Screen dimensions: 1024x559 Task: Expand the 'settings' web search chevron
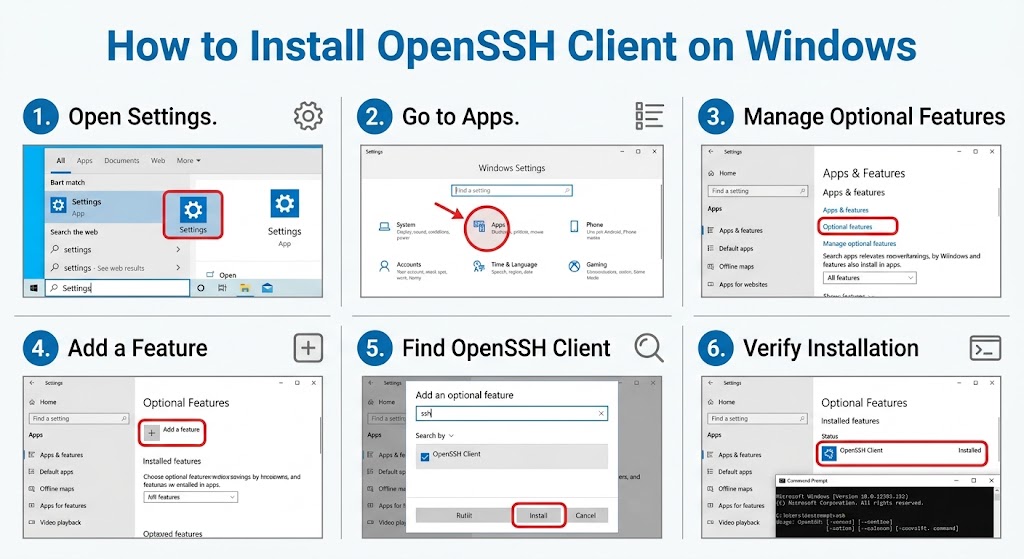178,249
